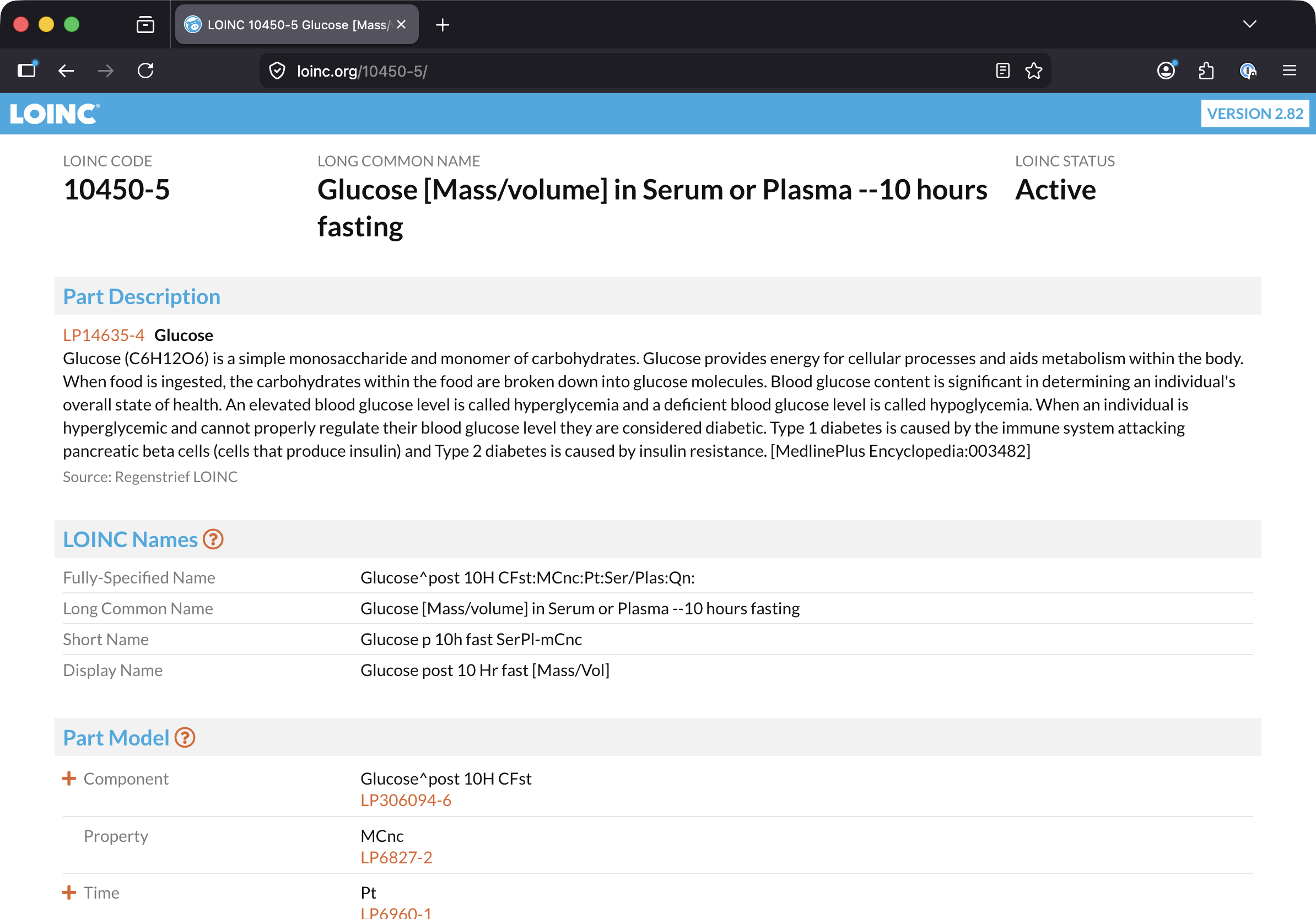Expand the Component row plus
The image size is (1316, 919).
[x=69, y=778]
